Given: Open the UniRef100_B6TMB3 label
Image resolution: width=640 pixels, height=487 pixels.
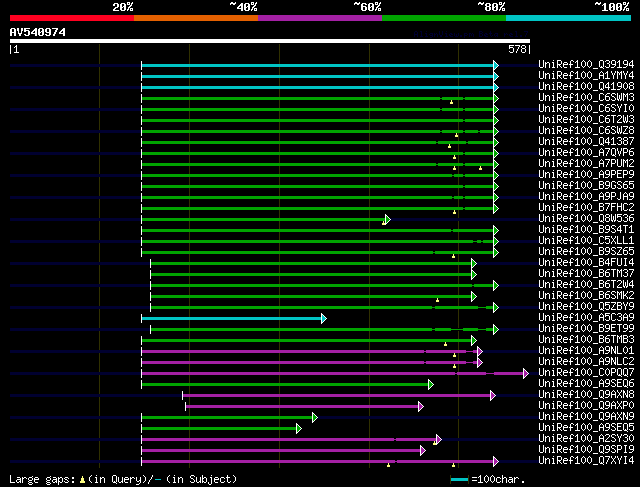Looking at the screenshot, I should click(586, 340).
